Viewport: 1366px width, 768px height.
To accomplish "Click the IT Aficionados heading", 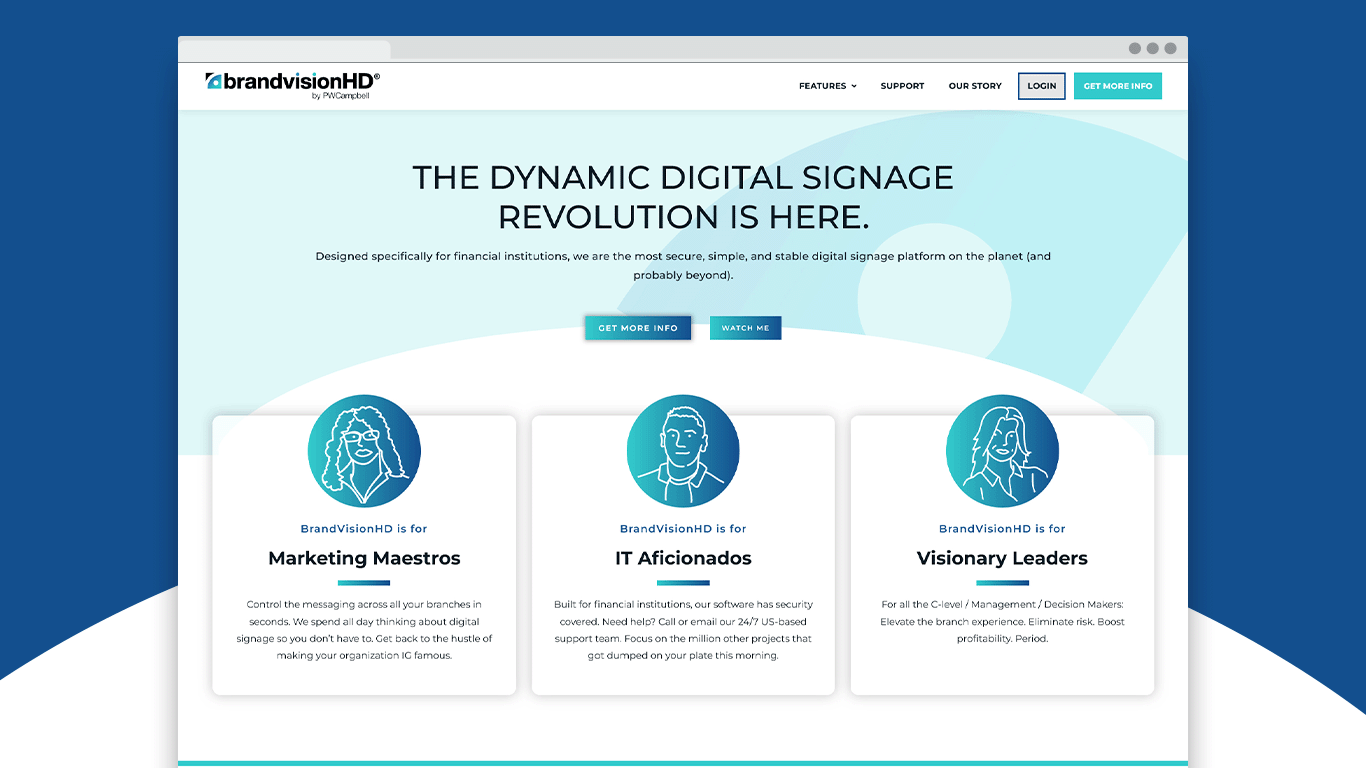I will (x=683, y=558).
